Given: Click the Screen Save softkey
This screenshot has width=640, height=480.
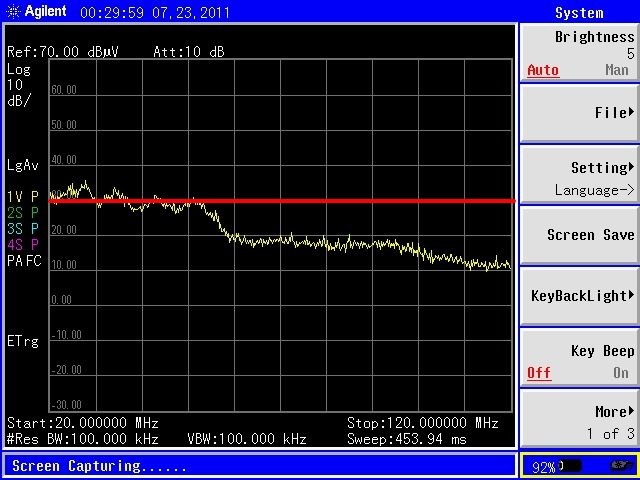Looking at the screenshot, I should 580,235.
